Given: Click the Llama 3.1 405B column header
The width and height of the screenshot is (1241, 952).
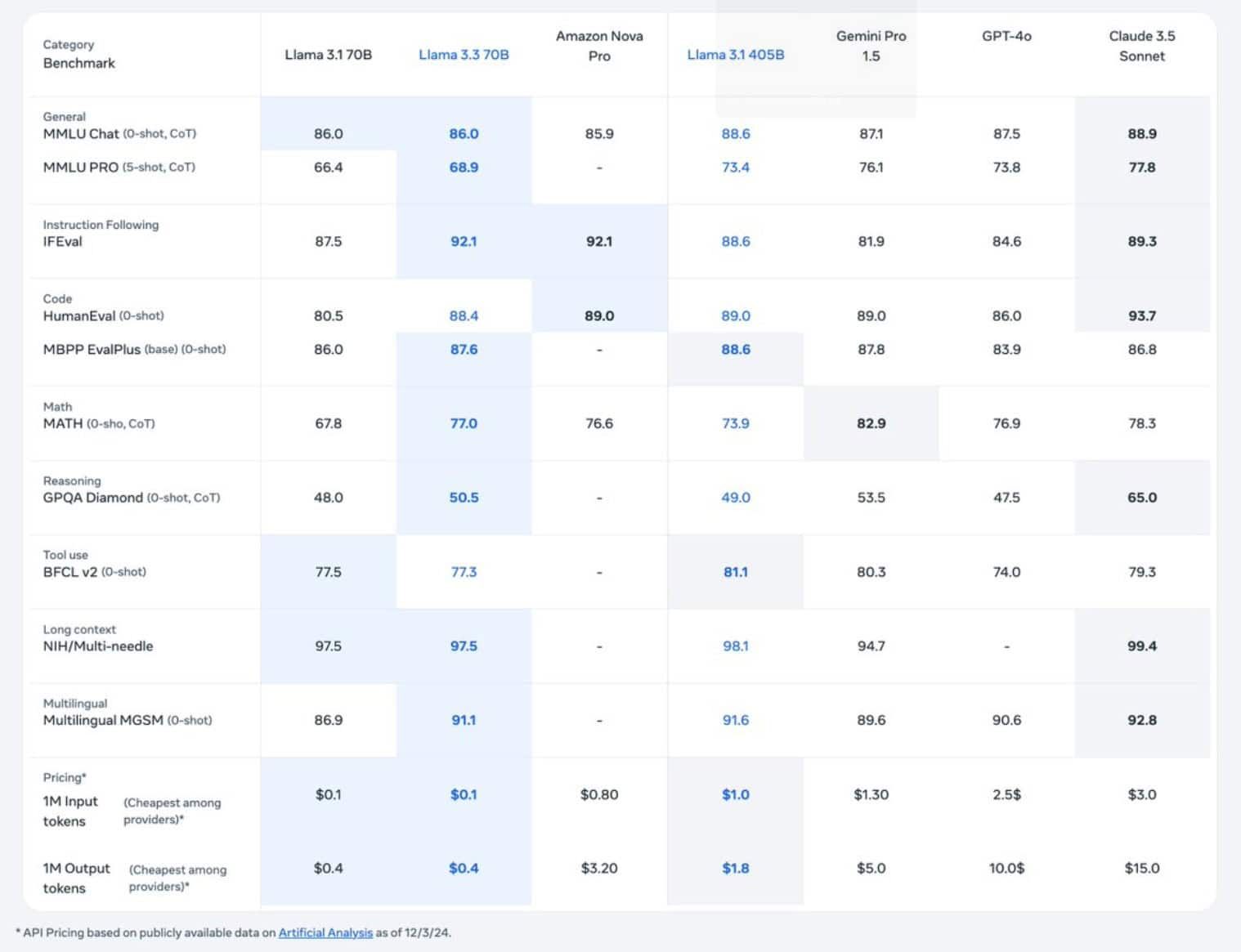Looking at the screenshot, I should (x=735, y=55).
